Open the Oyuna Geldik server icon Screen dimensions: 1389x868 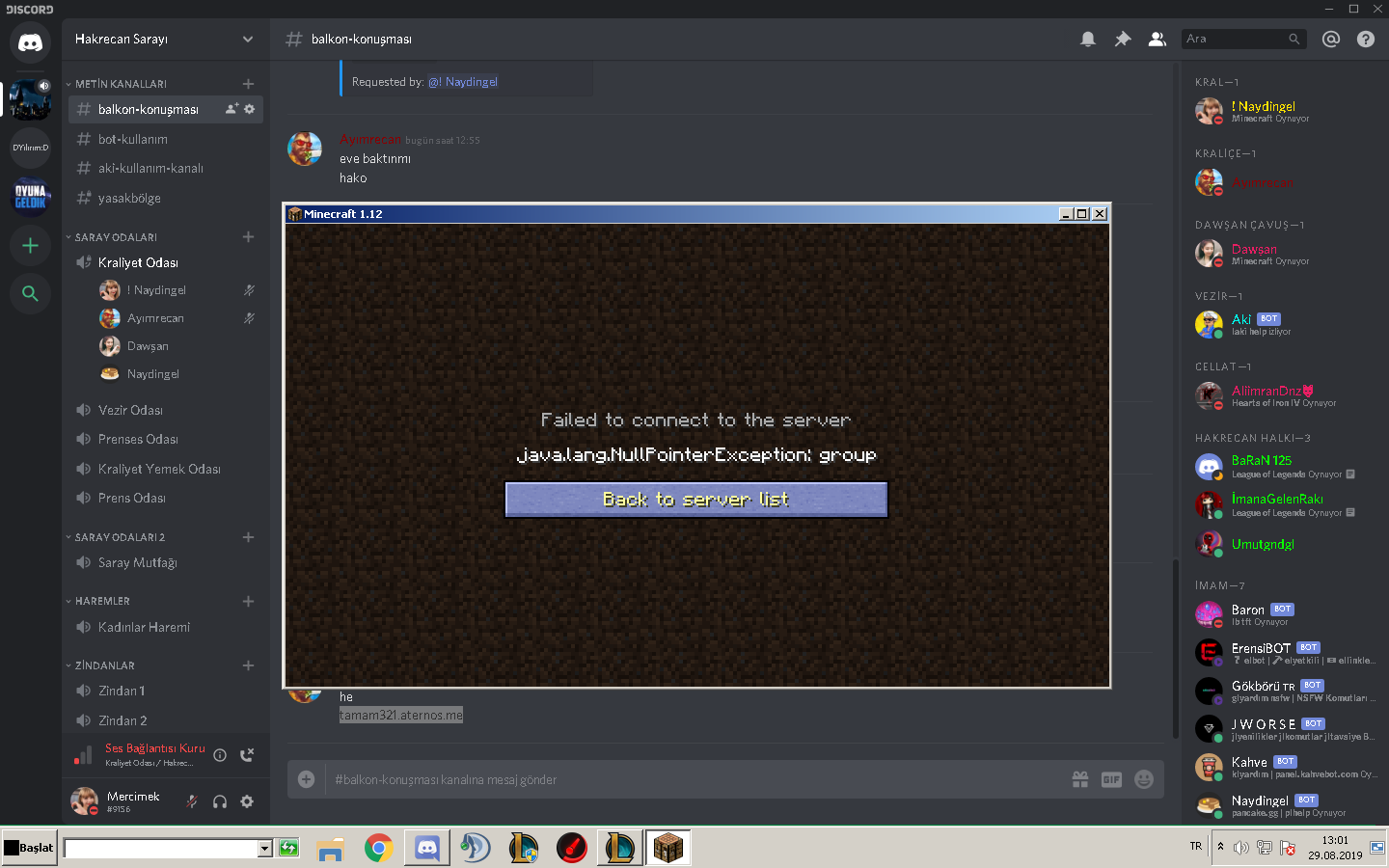(30, 197)
